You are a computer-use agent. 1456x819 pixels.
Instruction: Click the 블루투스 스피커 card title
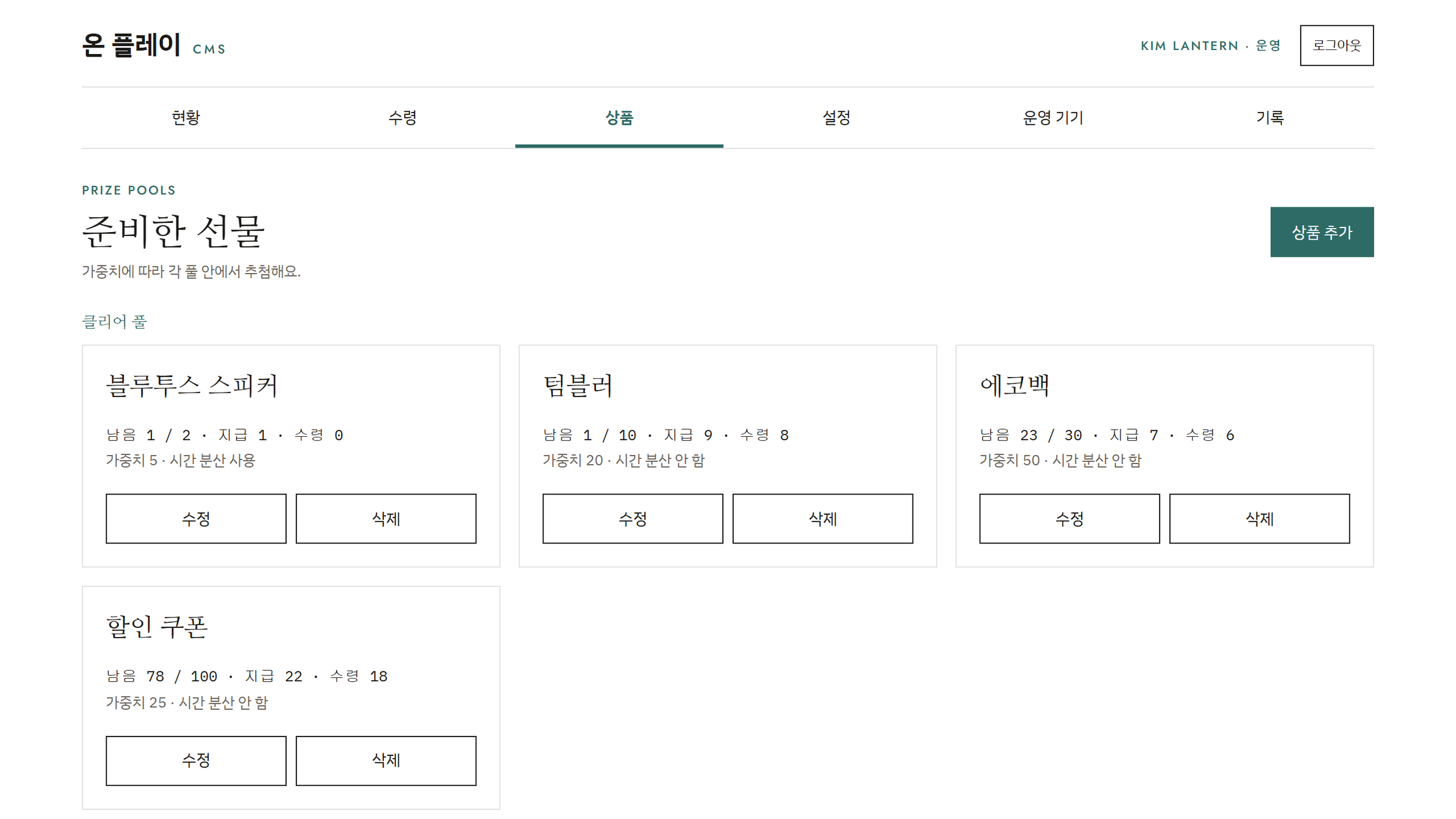(192, 385)
